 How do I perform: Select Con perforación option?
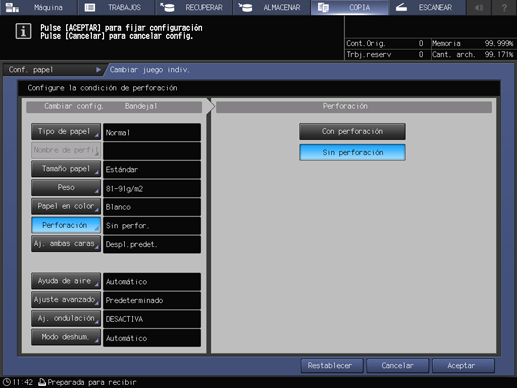pos(352,132)
